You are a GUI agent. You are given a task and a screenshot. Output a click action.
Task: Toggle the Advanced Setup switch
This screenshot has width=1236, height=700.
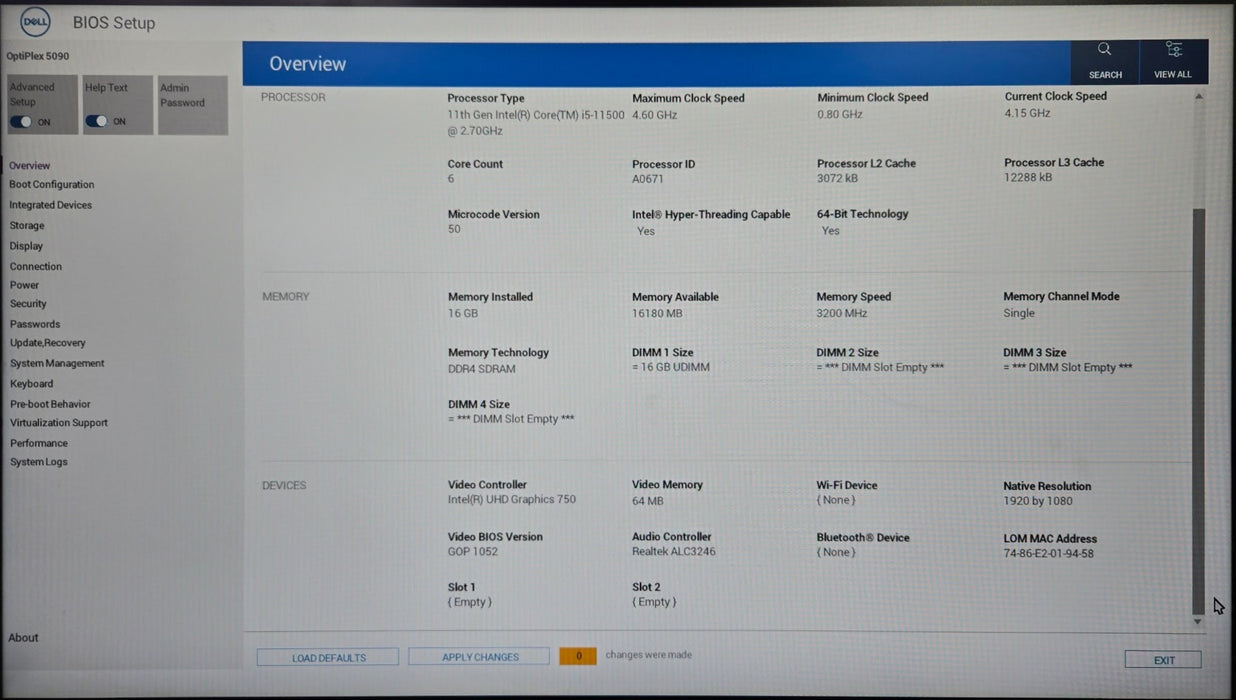point(21,121)
